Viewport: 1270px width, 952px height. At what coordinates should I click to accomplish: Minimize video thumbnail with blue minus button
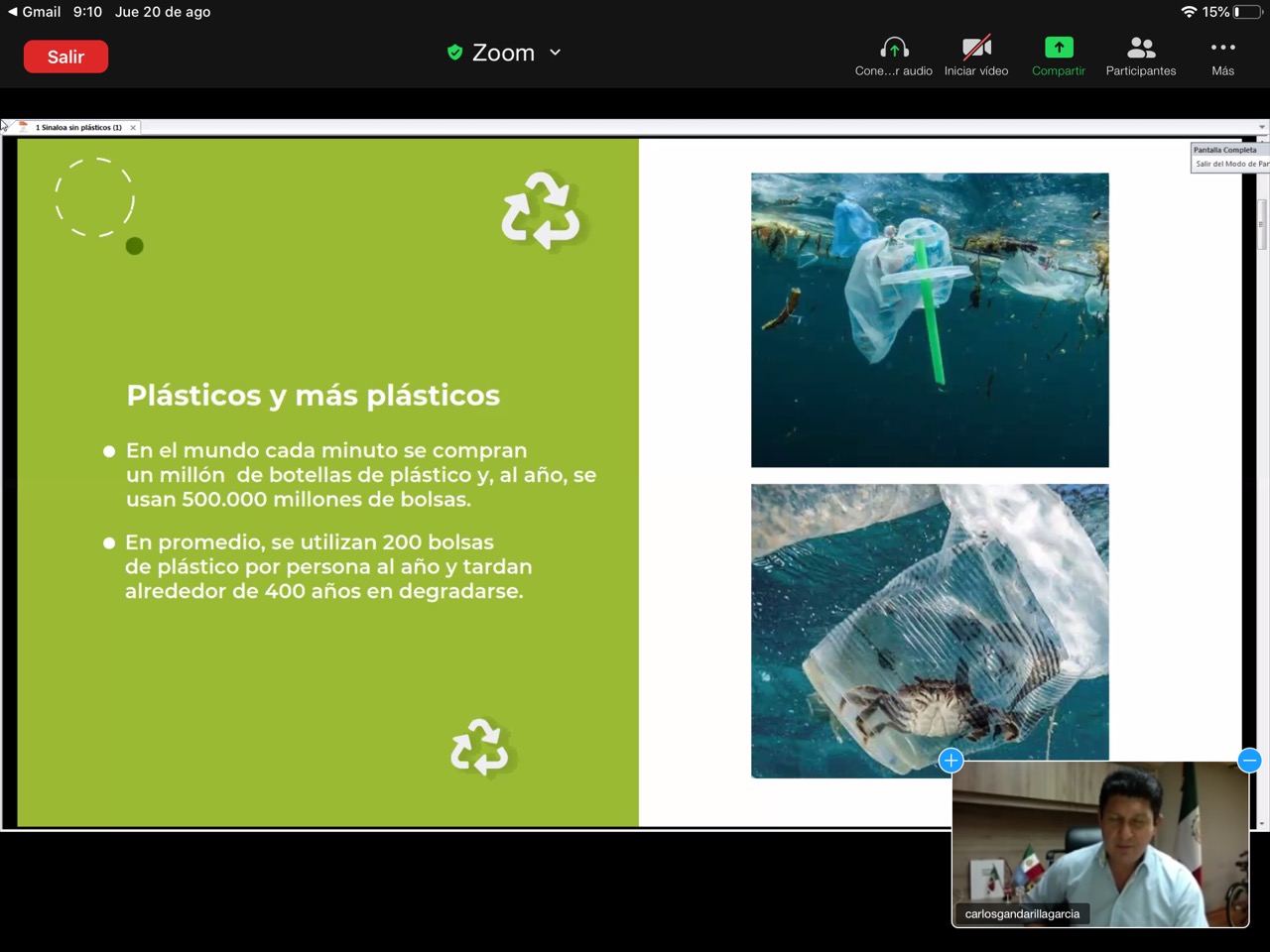click(x=1249, y=761)
